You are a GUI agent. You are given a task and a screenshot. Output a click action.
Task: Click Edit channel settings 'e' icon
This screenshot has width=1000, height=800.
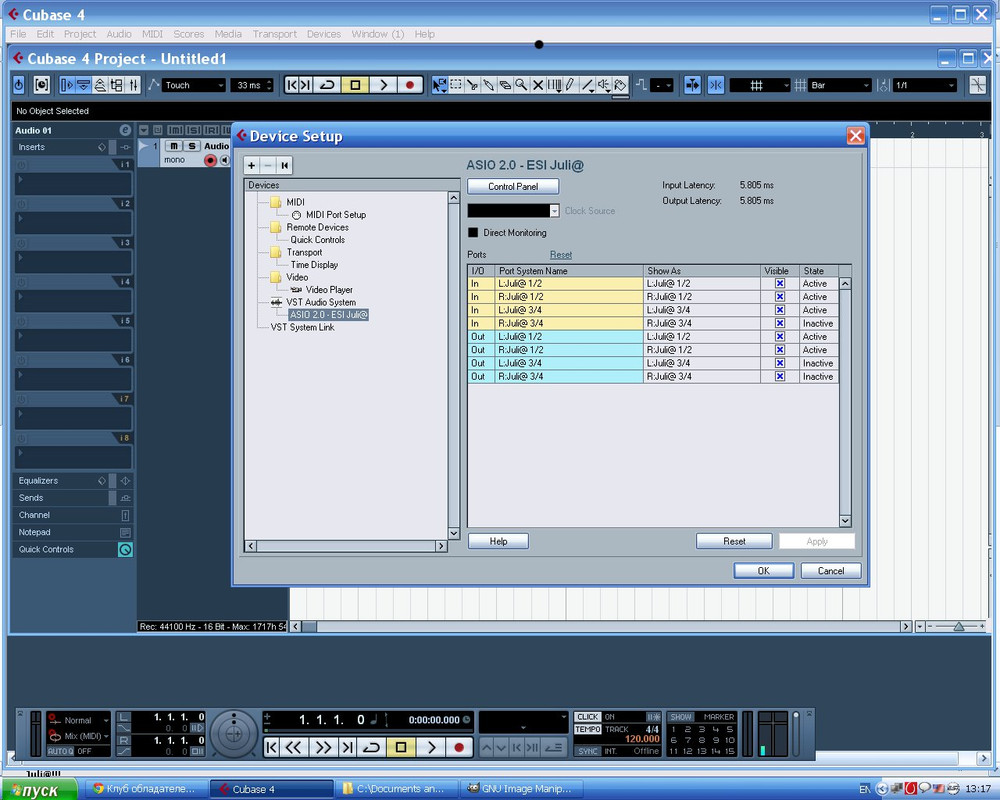tap(126, 130)
